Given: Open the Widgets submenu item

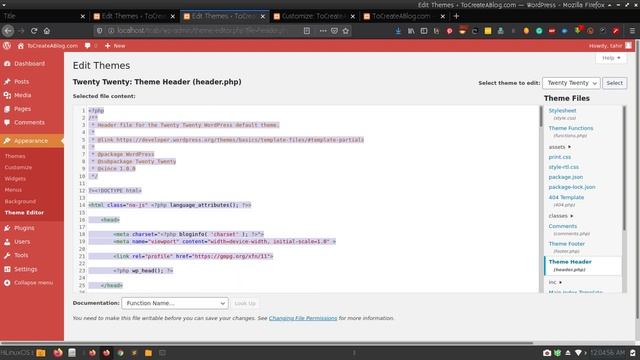Looking at the screenshot, I should click(15, 179).
